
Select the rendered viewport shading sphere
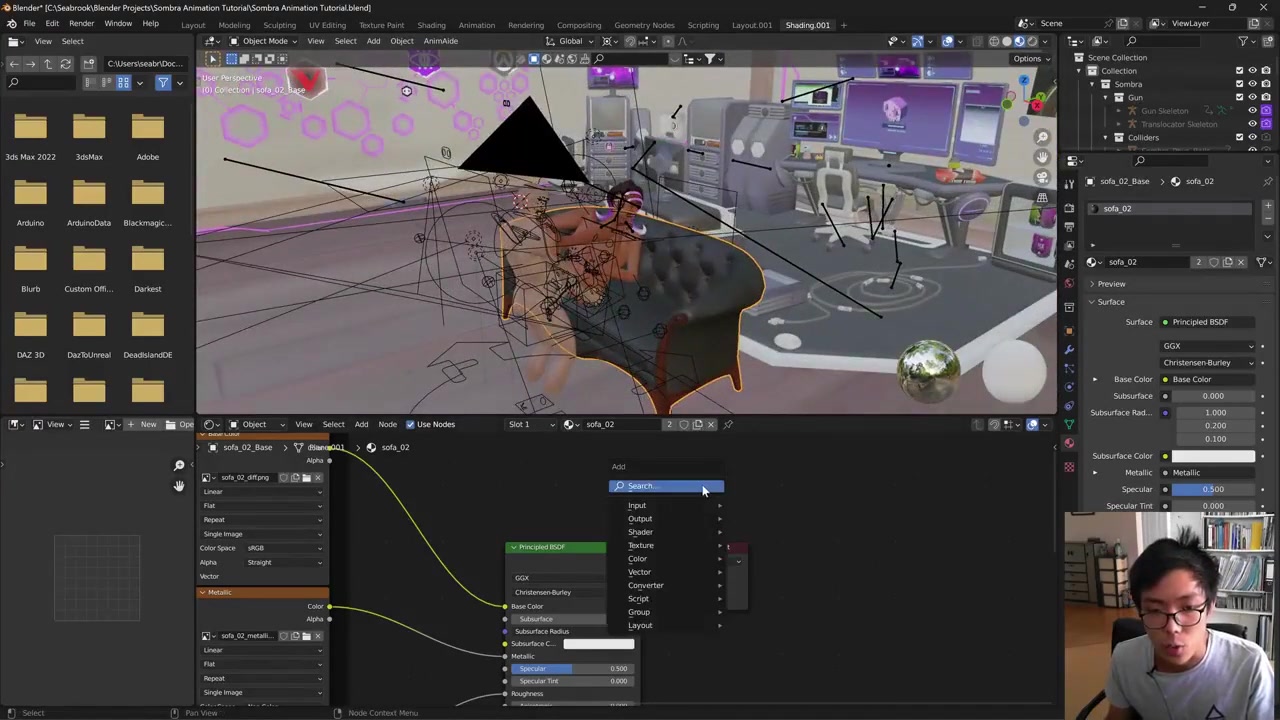coord(1032,41)
